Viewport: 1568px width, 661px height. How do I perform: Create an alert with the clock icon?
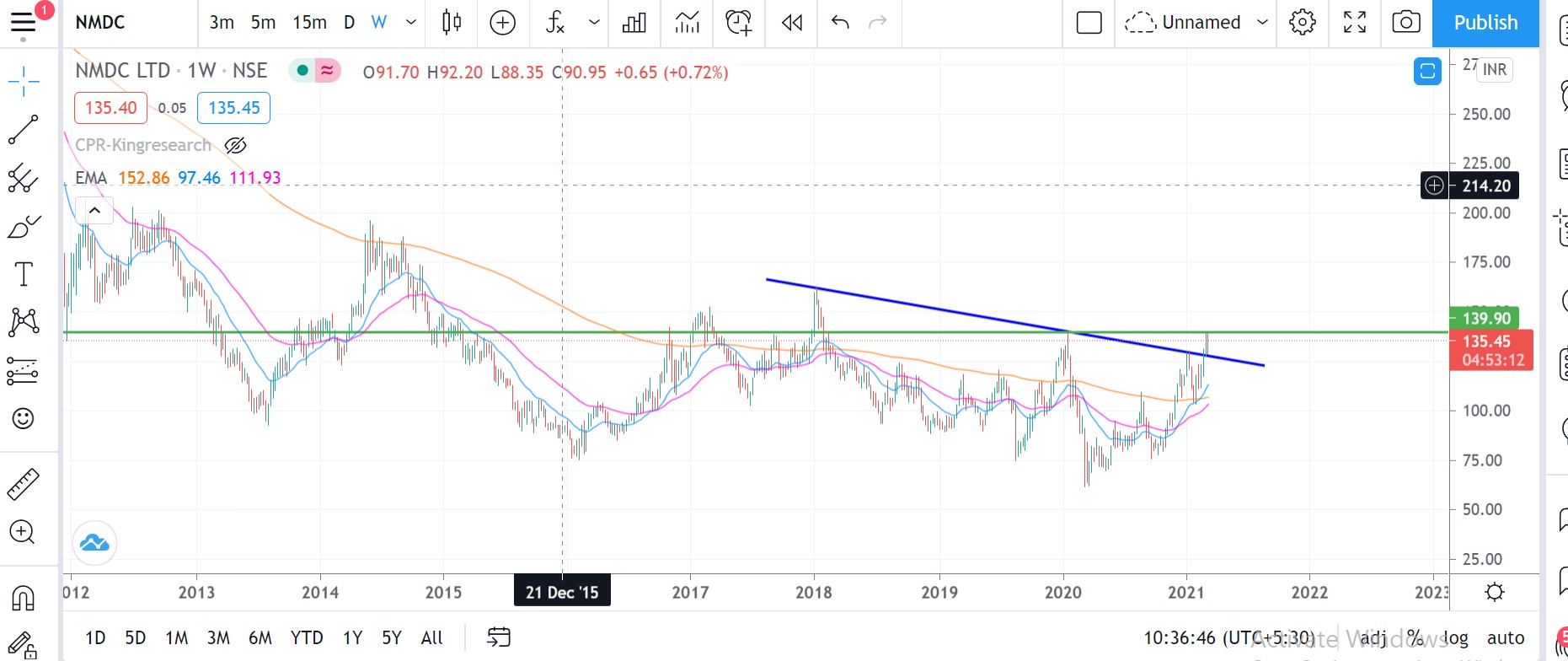point(739,23)
